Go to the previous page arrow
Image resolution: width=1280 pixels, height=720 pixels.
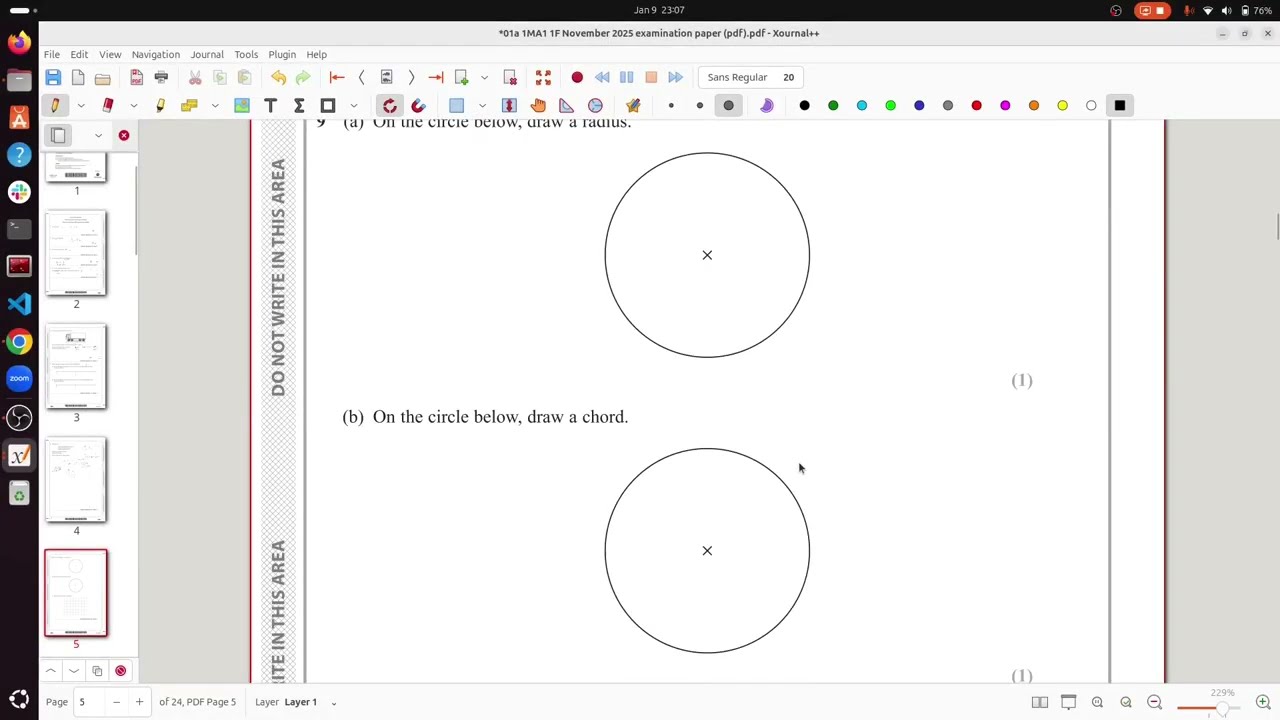[x=361, y=77]
